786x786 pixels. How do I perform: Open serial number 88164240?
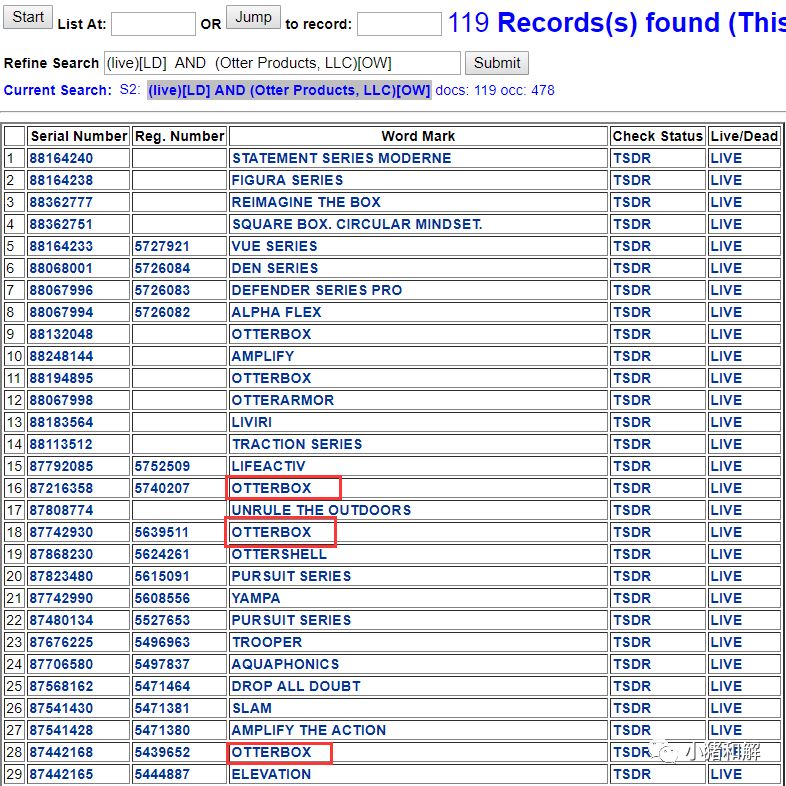coord(61,158)
